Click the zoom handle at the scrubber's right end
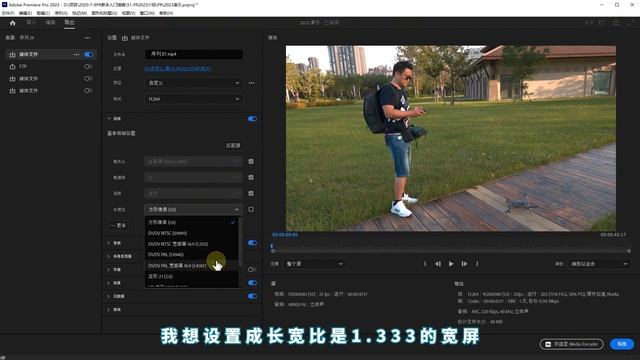 pos(629,251)
